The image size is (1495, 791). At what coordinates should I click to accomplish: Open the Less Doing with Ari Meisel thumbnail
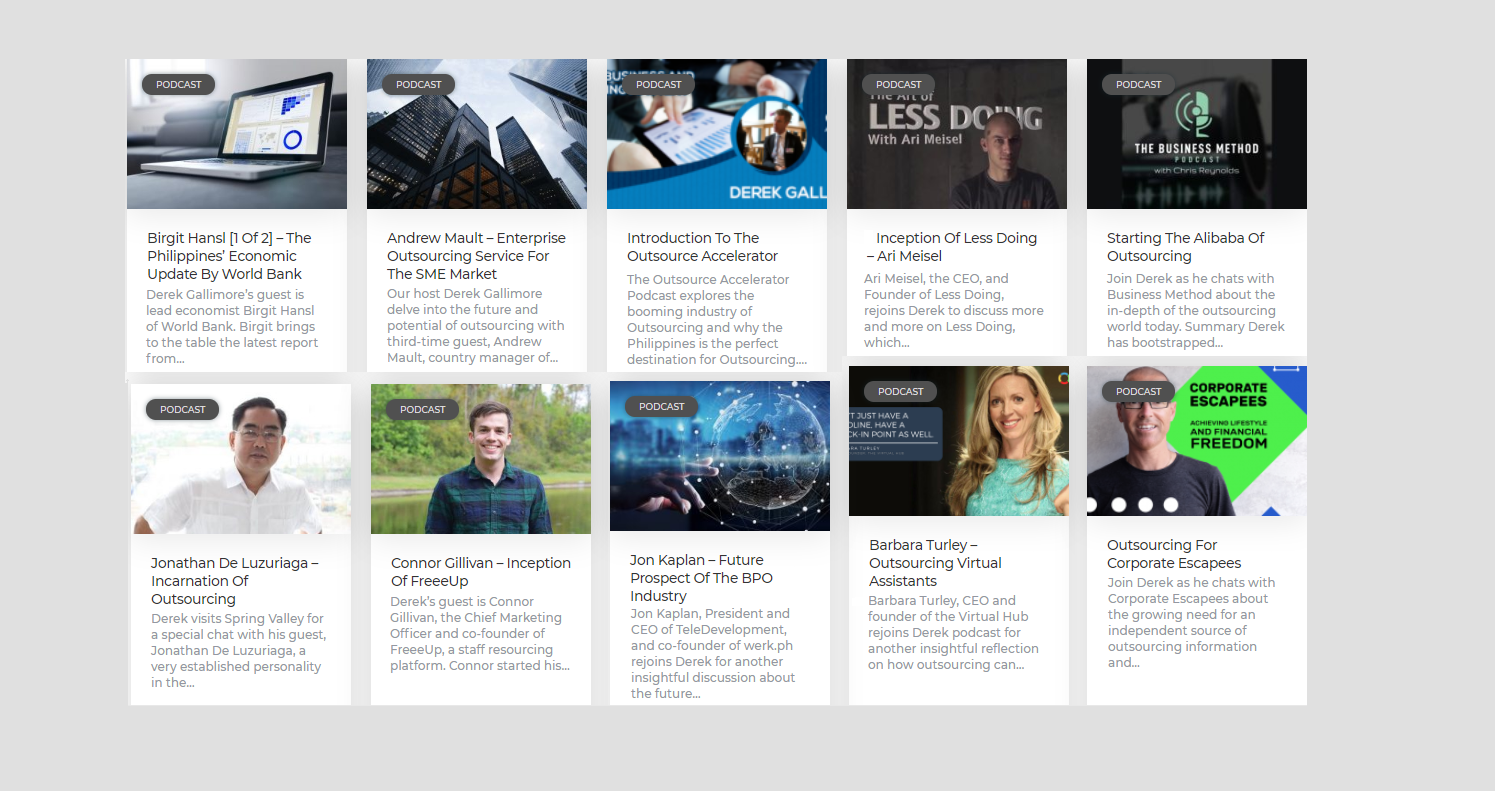(x=957, y=134)
